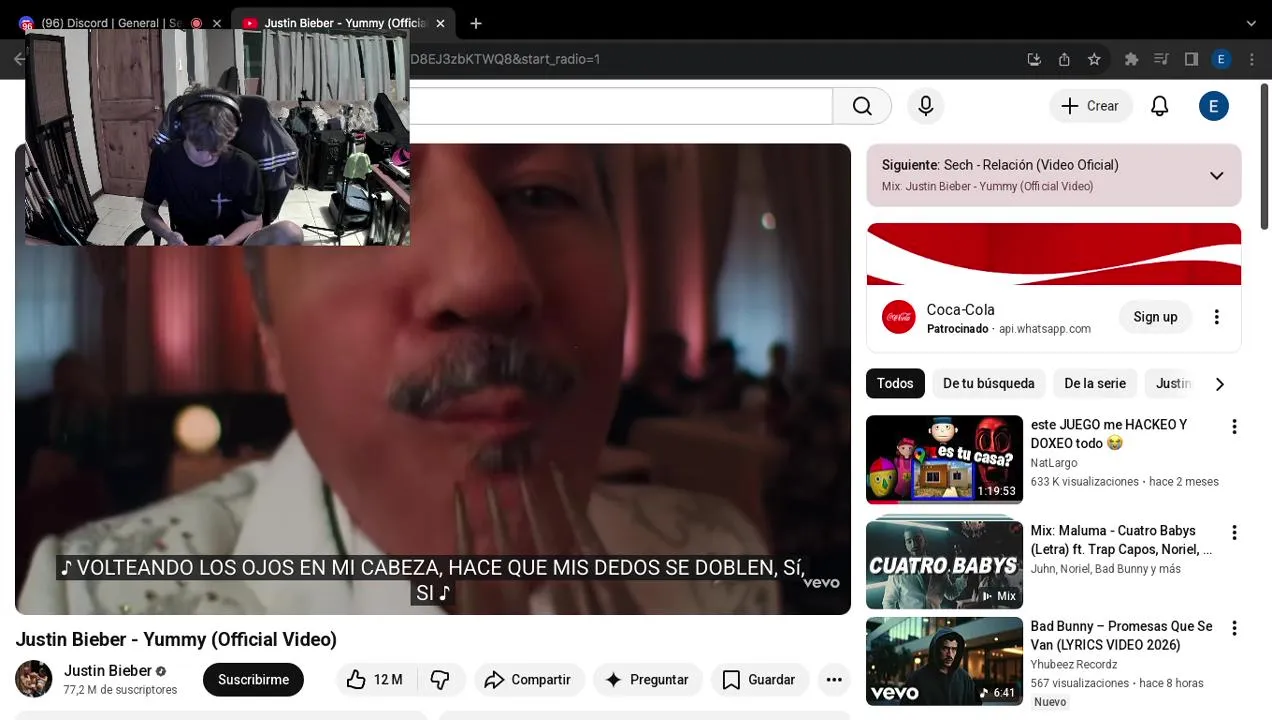Open the Chrome extensions puzzle icon
The height and width of the screenshot is (720, 1272).
coord(1131,59)
